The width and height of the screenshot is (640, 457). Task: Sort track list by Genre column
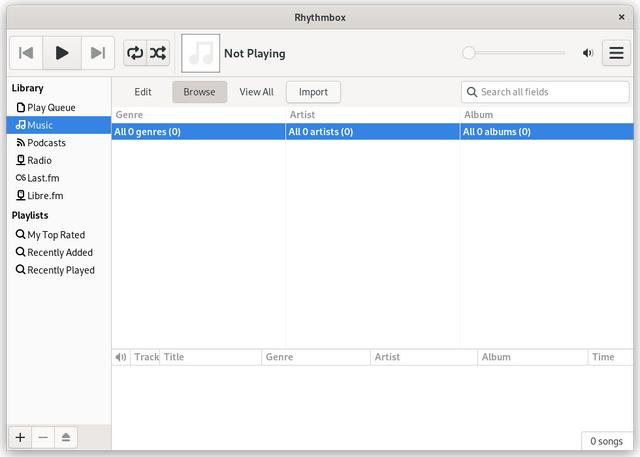[316, 357]
